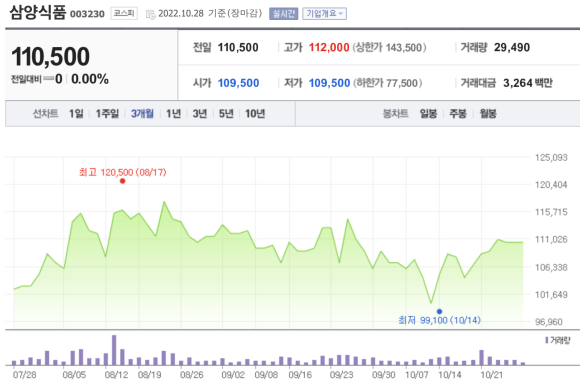Viewport: 580px width, 392px height.
Task: Click the 96,960 y-axis label
Action: point(549,322)
